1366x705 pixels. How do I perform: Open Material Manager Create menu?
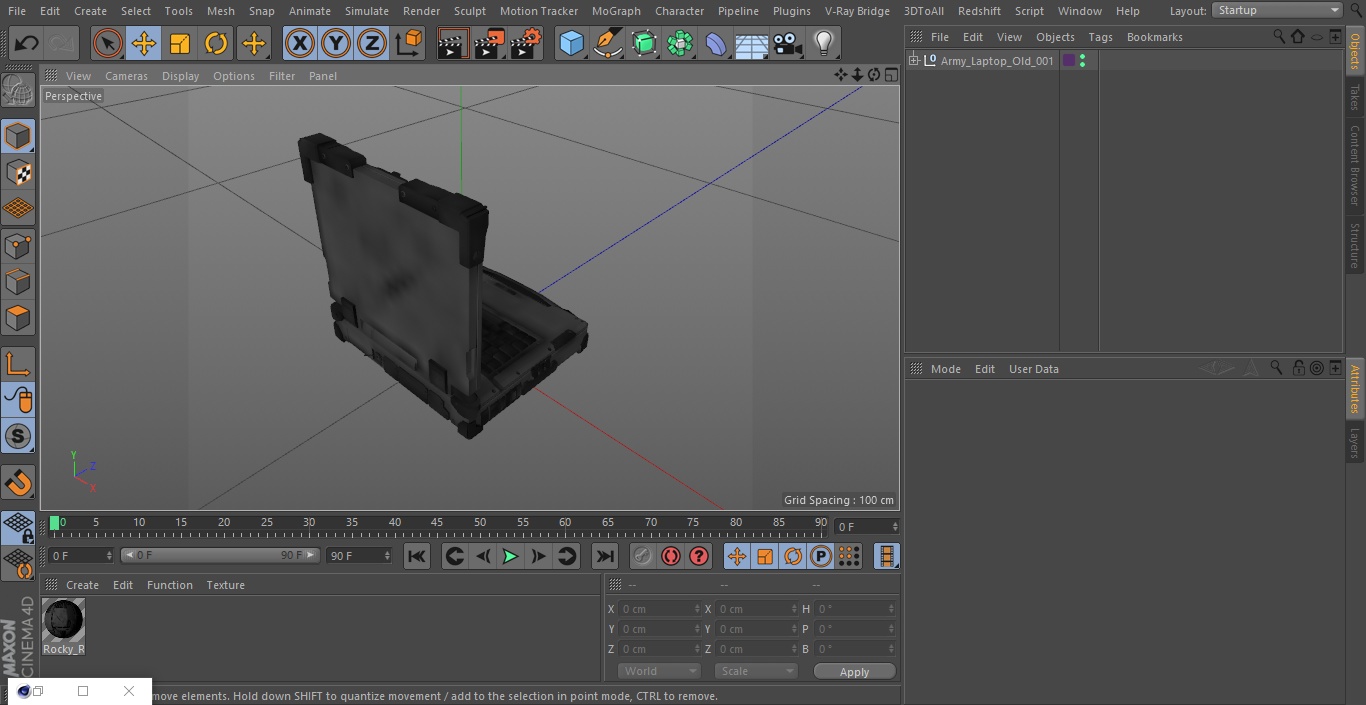82,585
